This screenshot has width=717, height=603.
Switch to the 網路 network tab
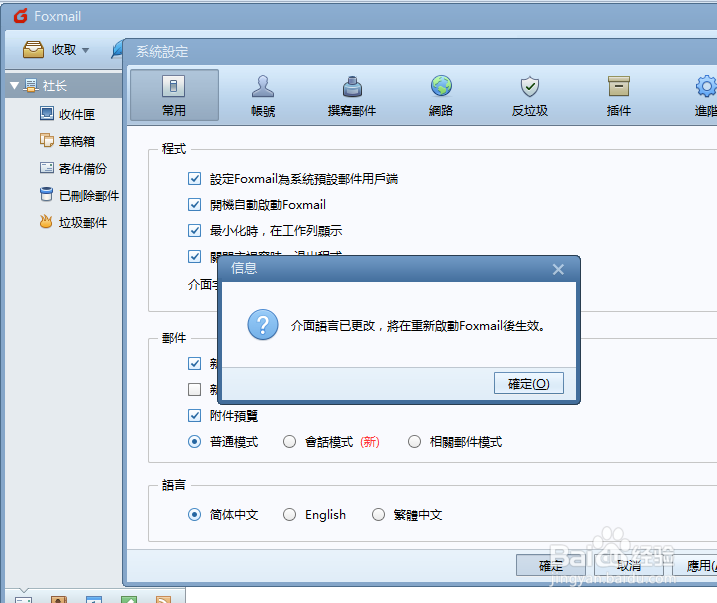pos(441,95)
